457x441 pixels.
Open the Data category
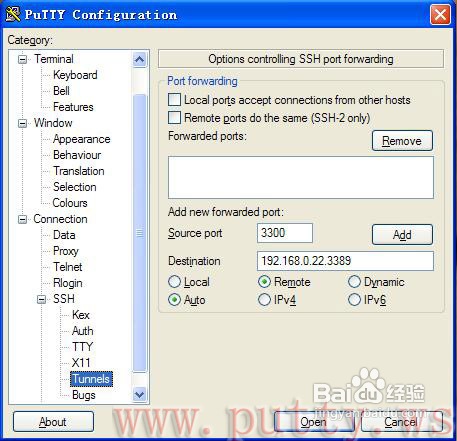click(64, 235)
